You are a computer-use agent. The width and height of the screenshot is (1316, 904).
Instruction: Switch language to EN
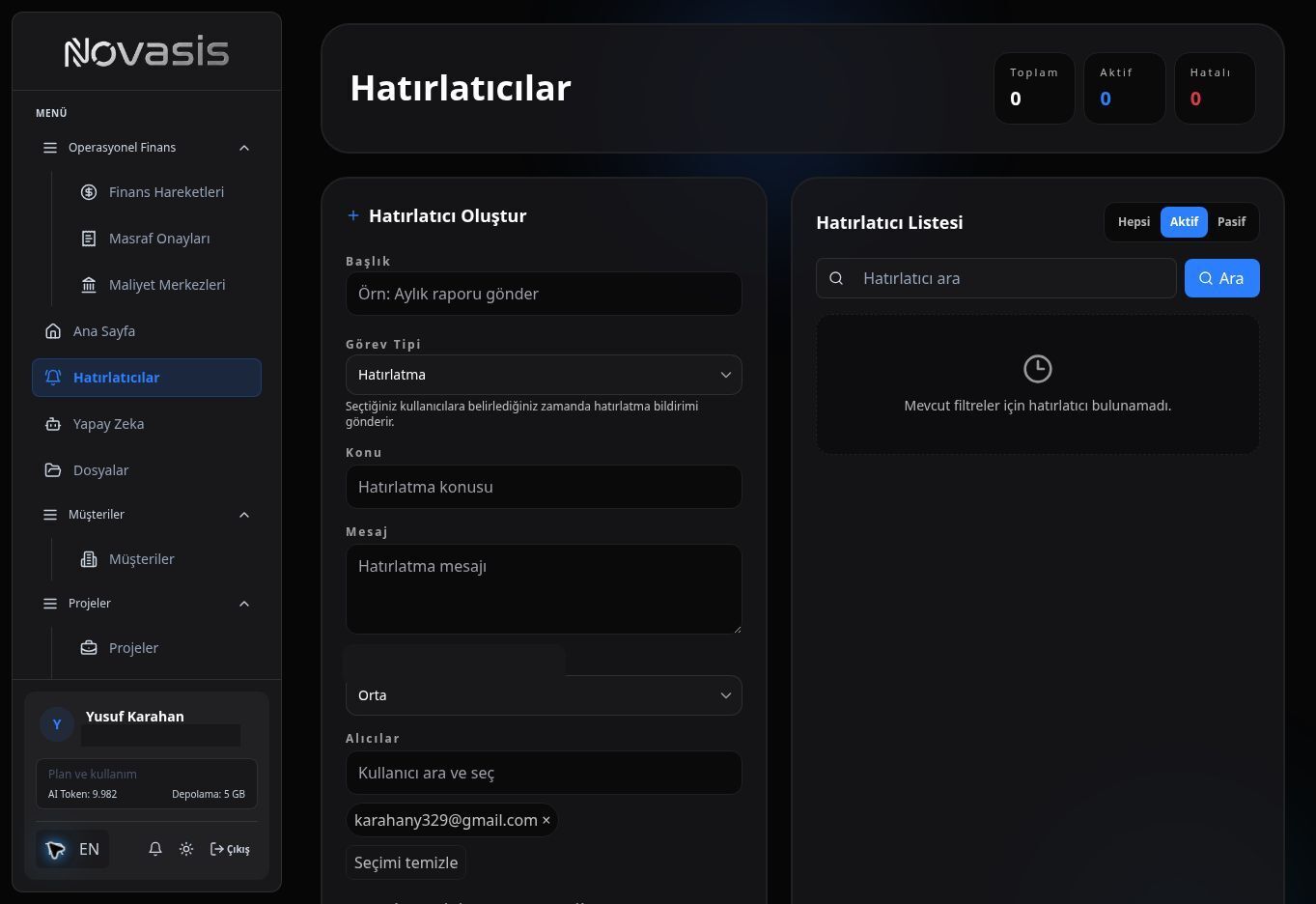(x=72, y=849)
